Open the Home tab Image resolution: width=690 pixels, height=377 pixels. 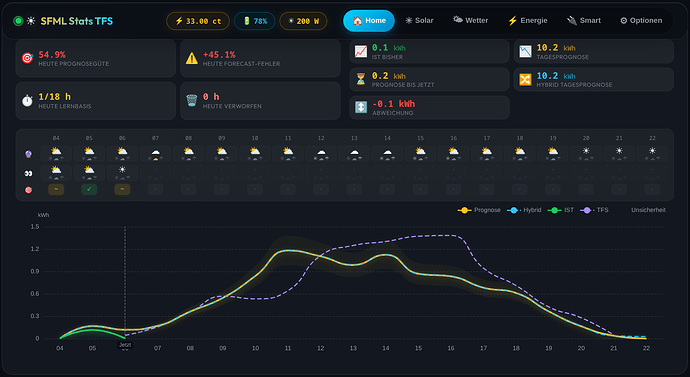369,21
